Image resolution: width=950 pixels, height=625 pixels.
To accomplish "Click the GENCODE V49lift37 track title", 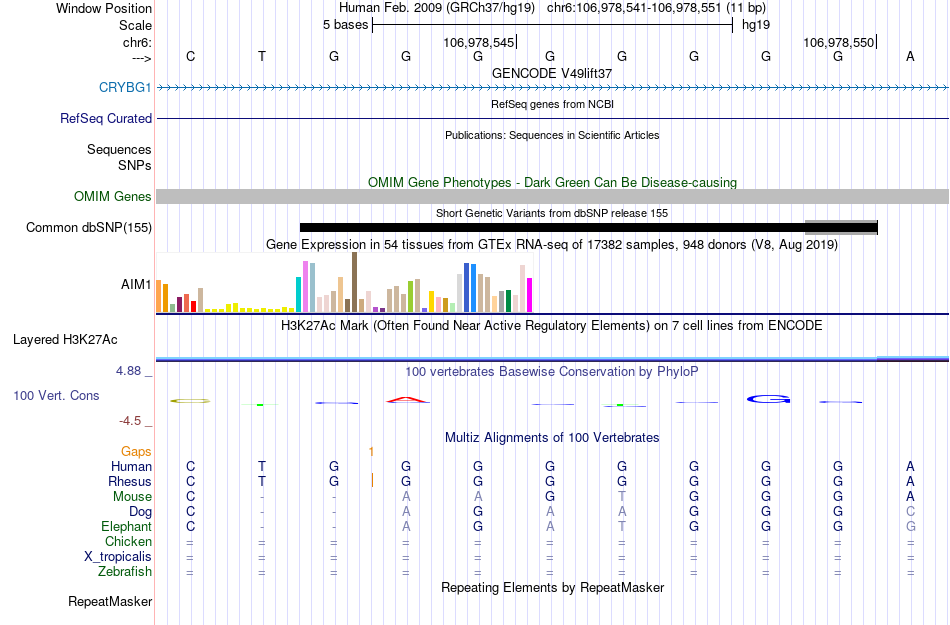I will [552, 73].
